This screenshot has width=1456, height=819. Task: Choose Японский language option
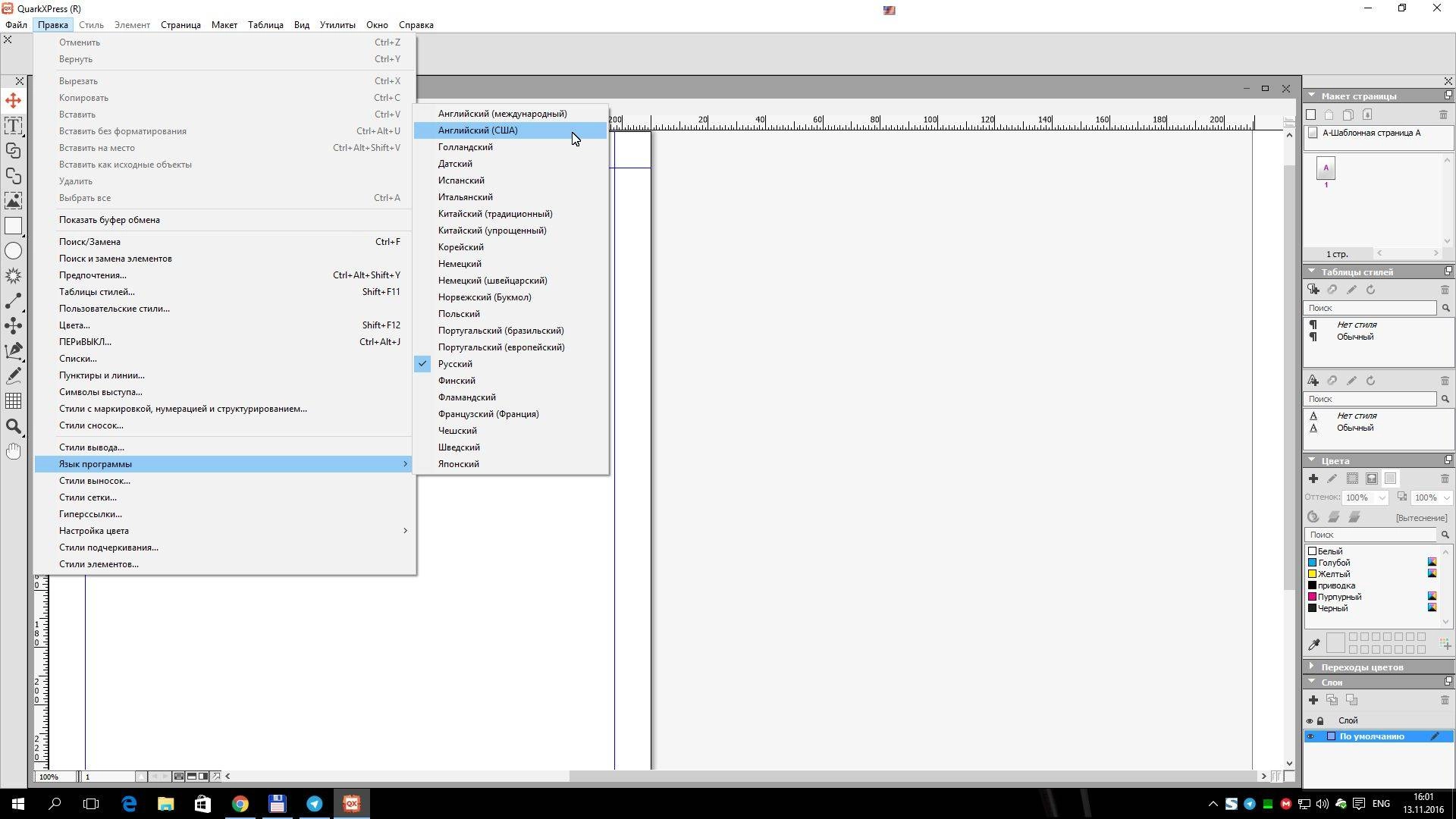click(510, 464)
